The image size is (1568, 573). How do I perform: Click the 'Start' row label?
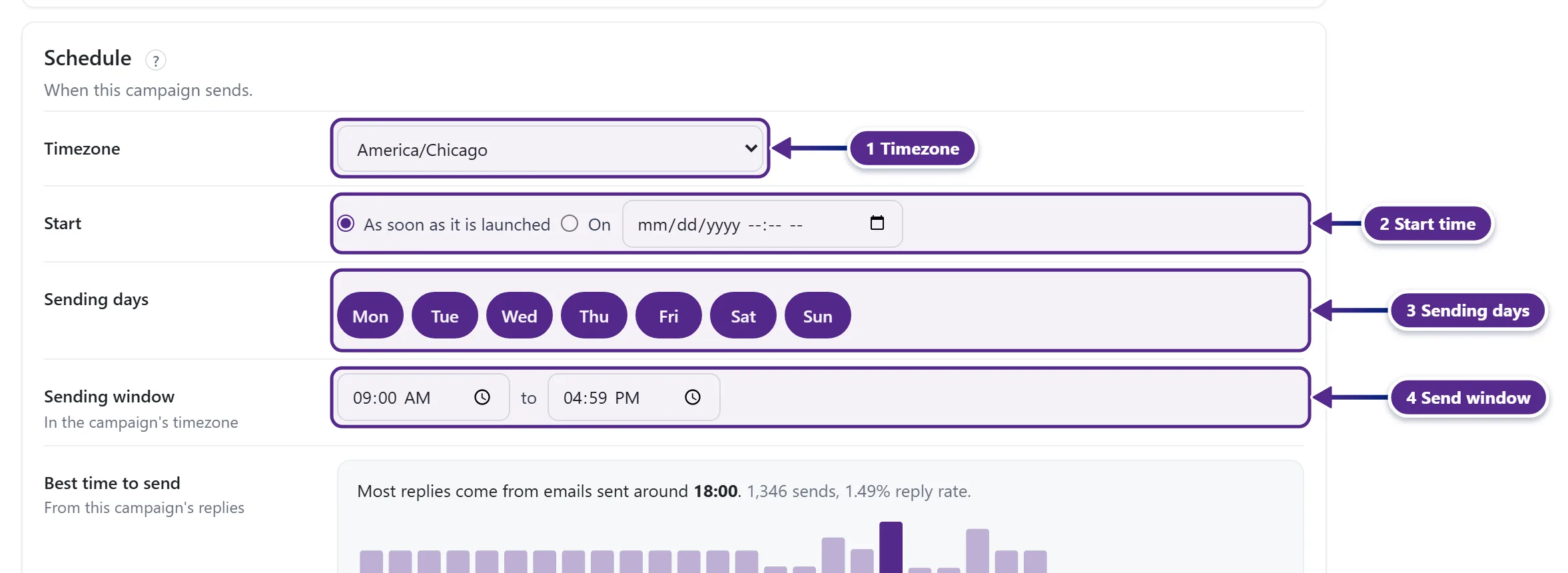tap(63, 223)
